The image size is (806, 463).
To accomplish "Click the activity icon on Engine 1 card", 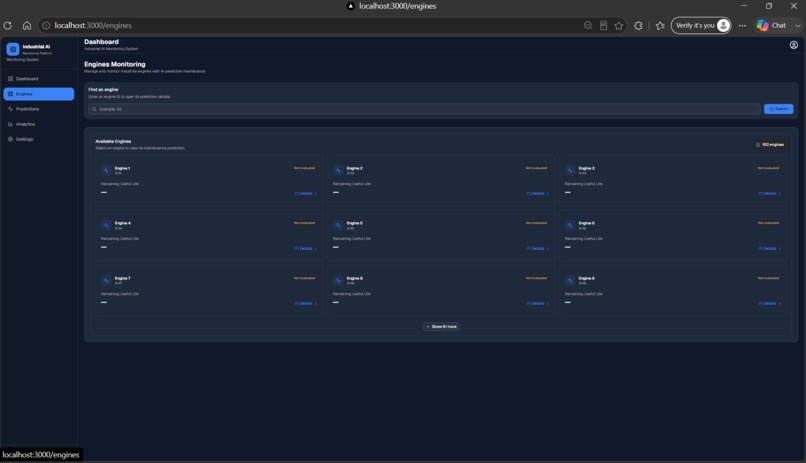I will (106, 171).
